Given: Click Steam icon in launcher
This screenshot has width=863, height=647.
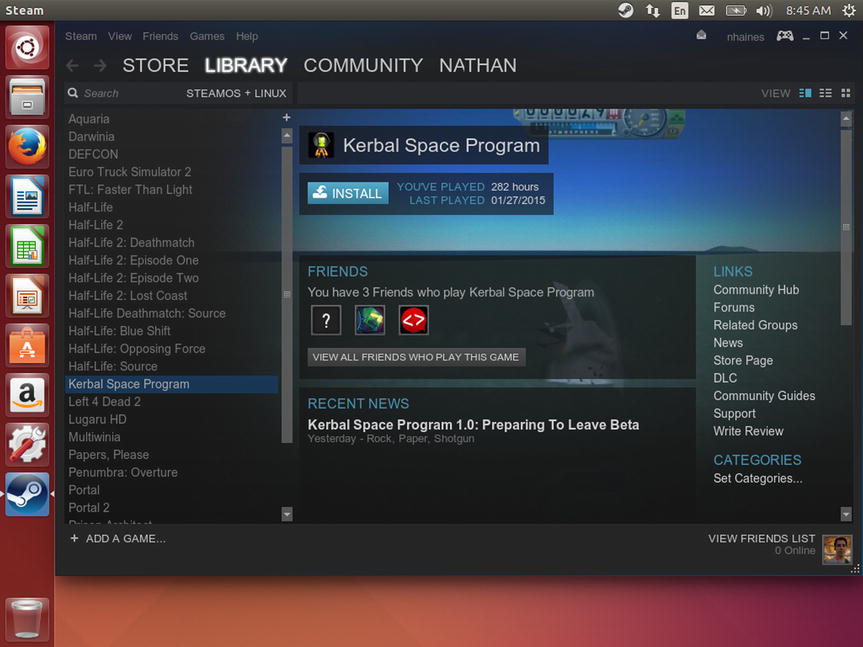Looking at the screenshot, I should (x=27, y=494).
